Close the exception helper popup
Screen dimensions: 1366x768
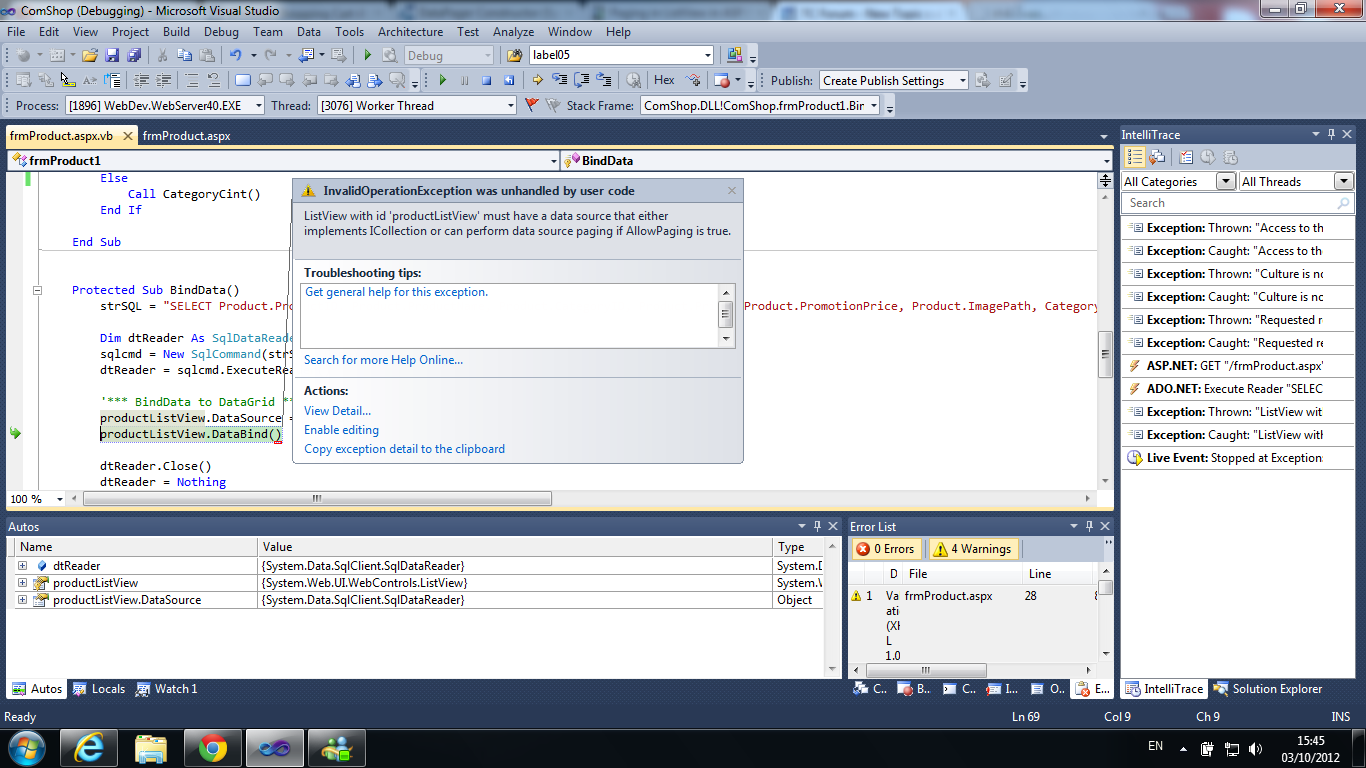click(x=731, y=190)
